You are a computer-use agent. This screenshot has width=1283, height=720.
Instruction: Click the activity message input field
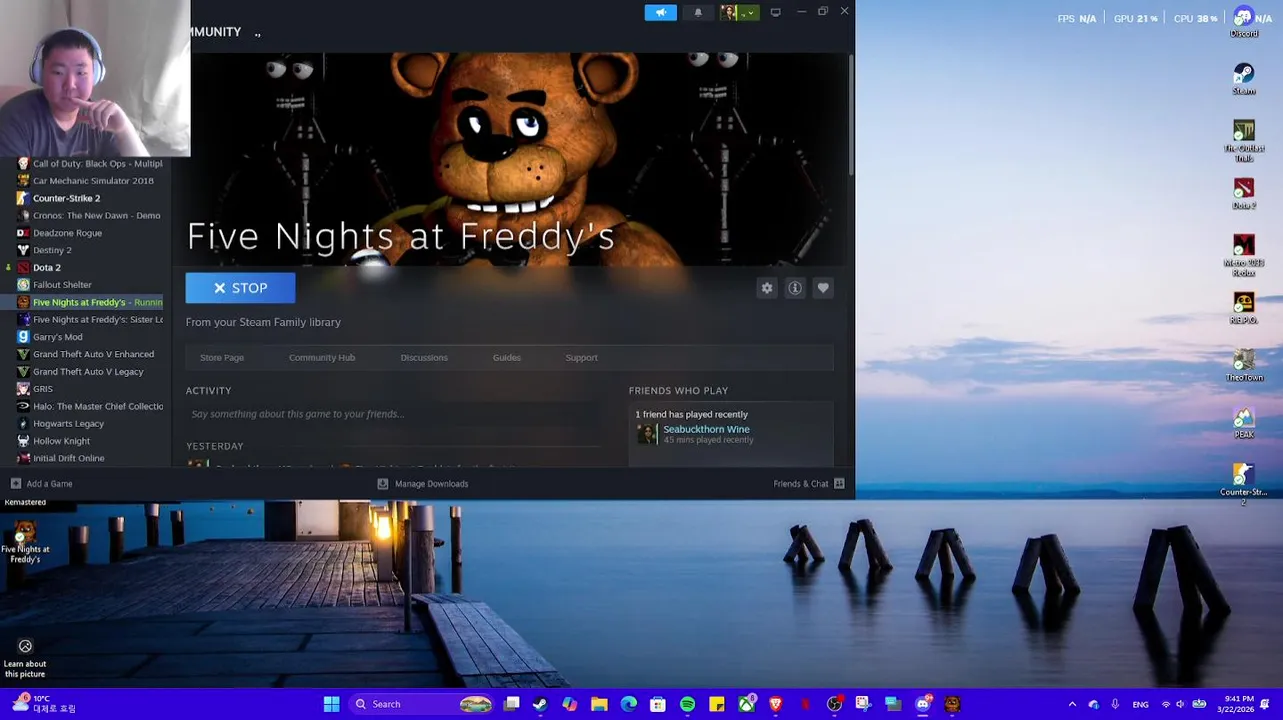pos(395,414)
